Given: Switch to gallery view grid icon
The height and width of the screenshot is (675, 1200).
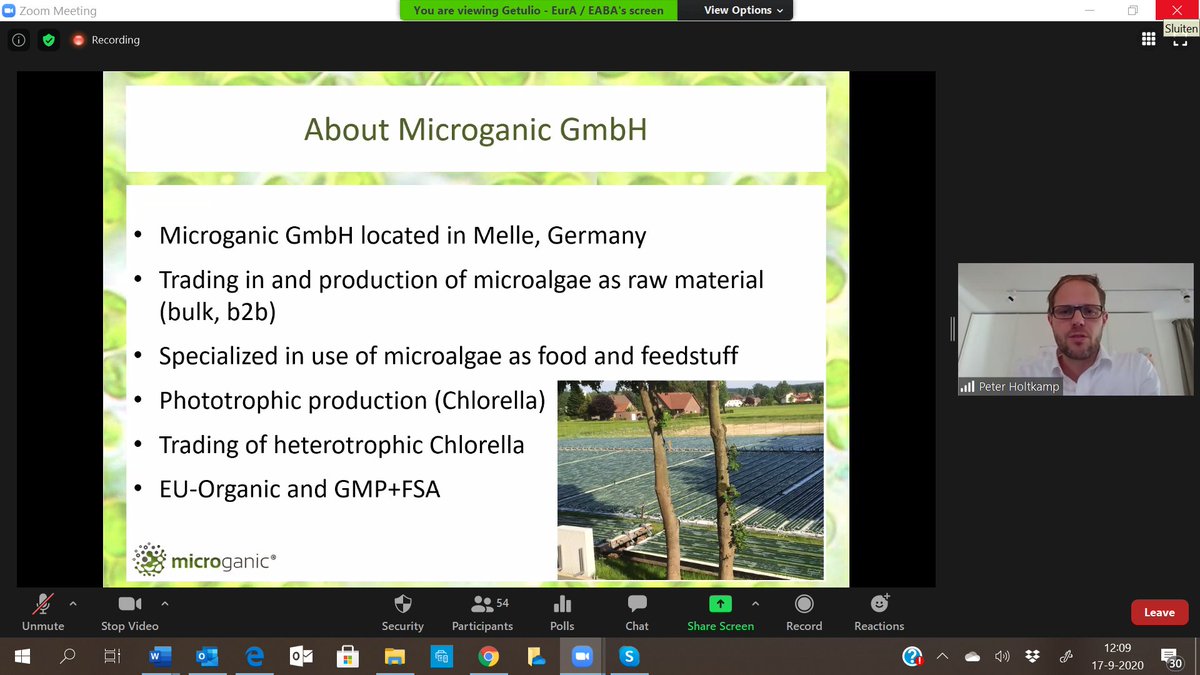Looking at the screenshot, I should point(1149,39).
